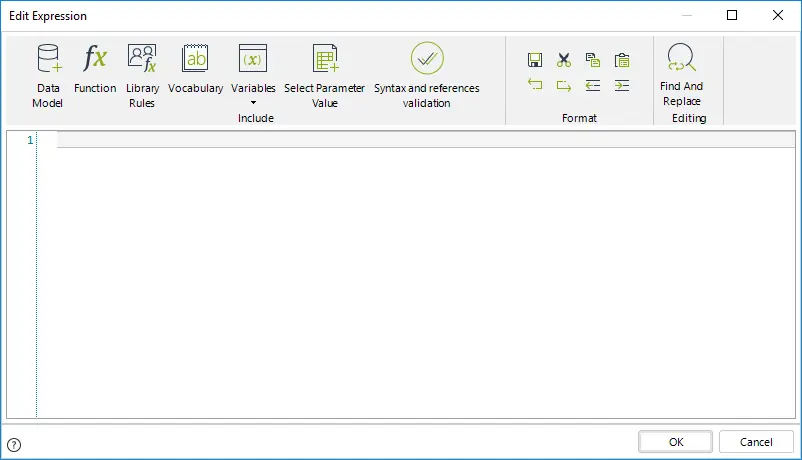Viewport: 802px width, 460px height.
Task: Click the Variables icon
Action: pyautogui.click(x=253, y=58)
